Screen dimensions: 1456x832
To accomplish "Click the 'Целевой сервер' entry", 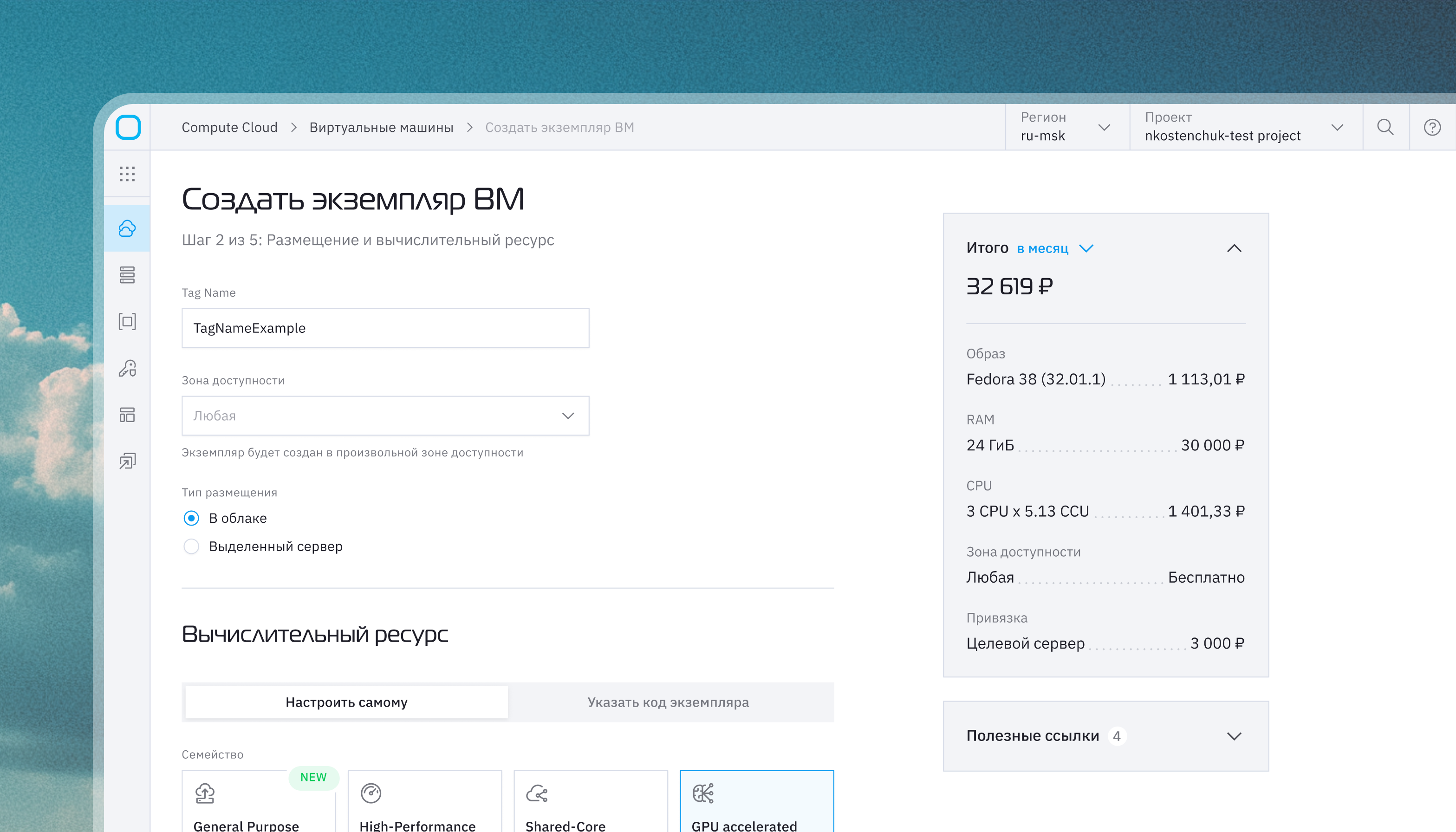I will coord(1025,643).
